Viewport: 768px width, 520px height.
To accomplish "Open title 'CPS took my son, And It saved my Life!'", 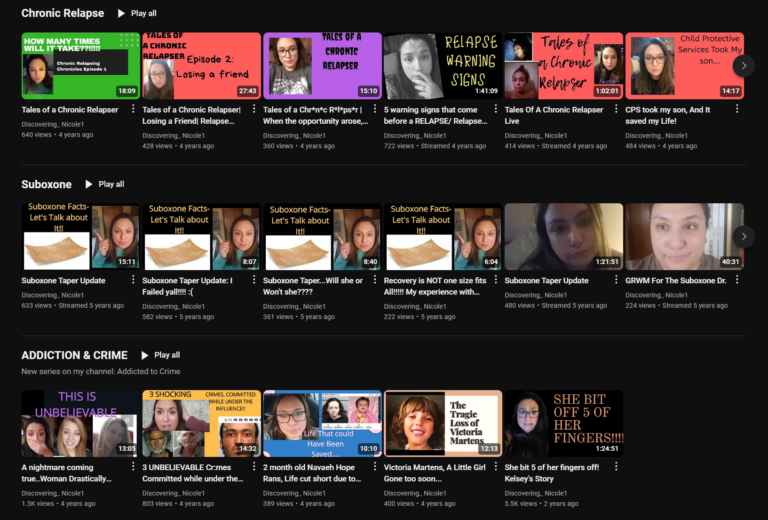I will point(668,115).
